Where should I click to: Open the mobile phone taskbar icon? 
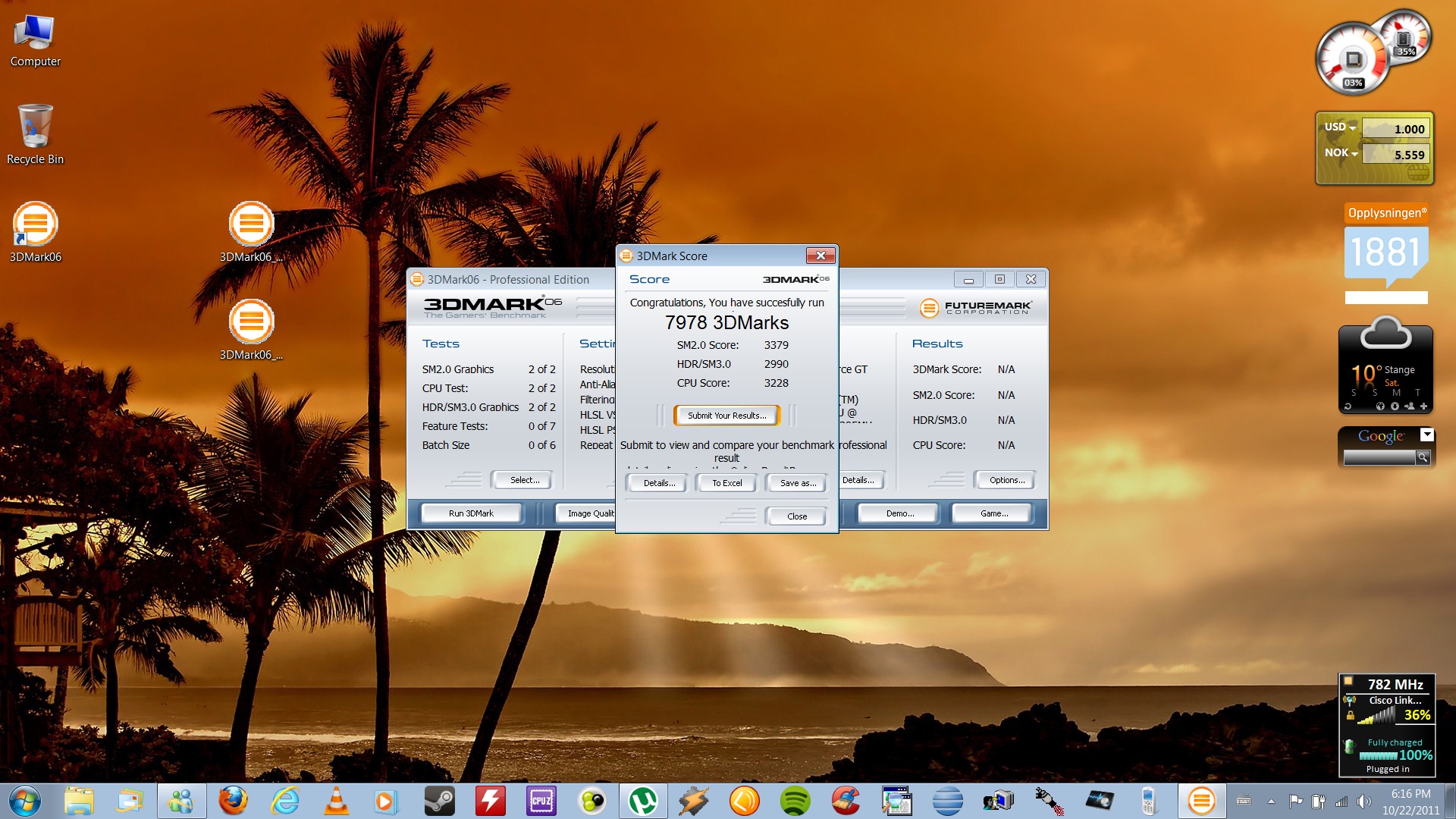tap(1147, 801)
